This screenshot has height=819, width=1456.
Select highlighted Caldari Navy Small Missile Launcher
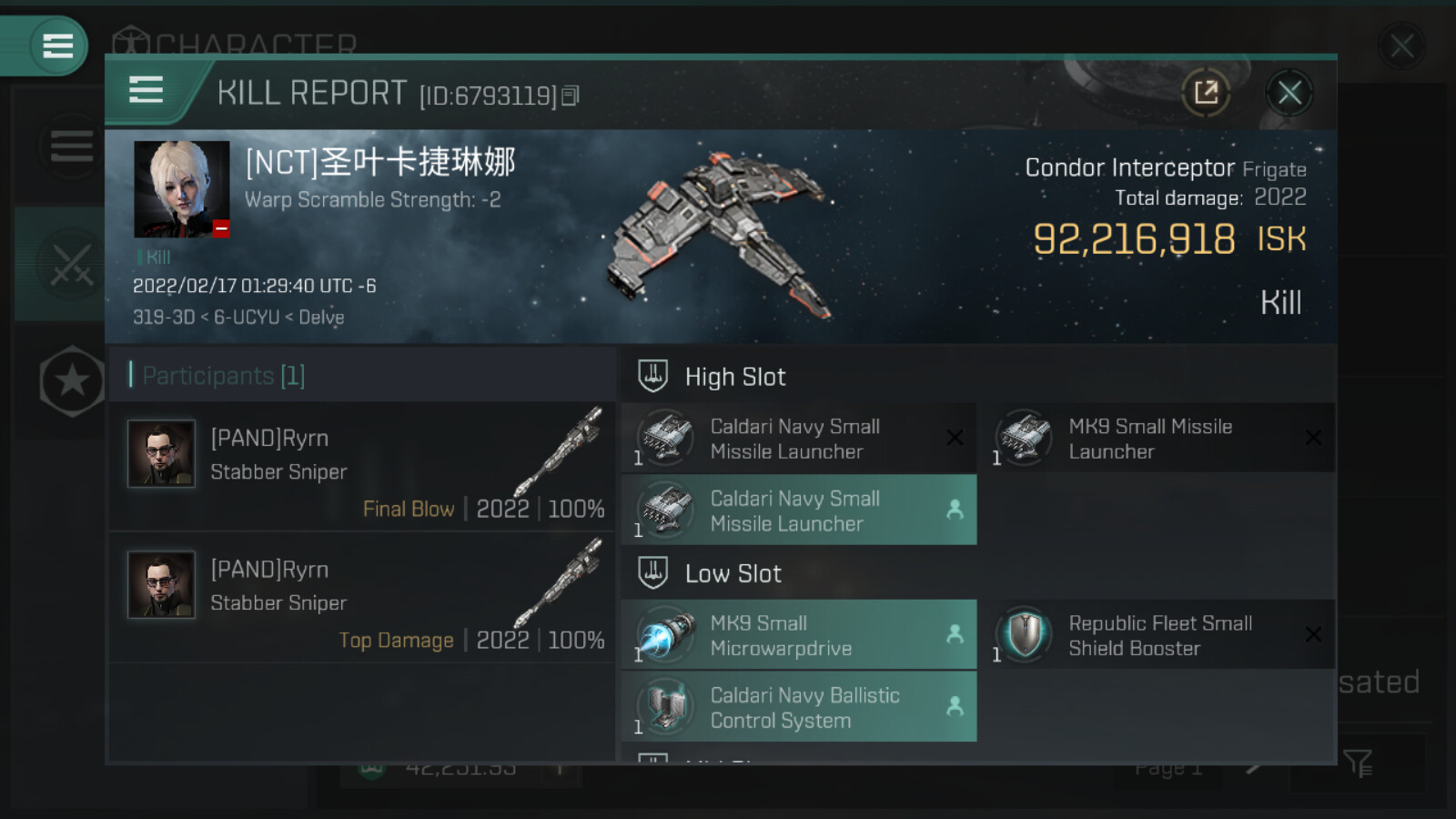pos(799,511)
